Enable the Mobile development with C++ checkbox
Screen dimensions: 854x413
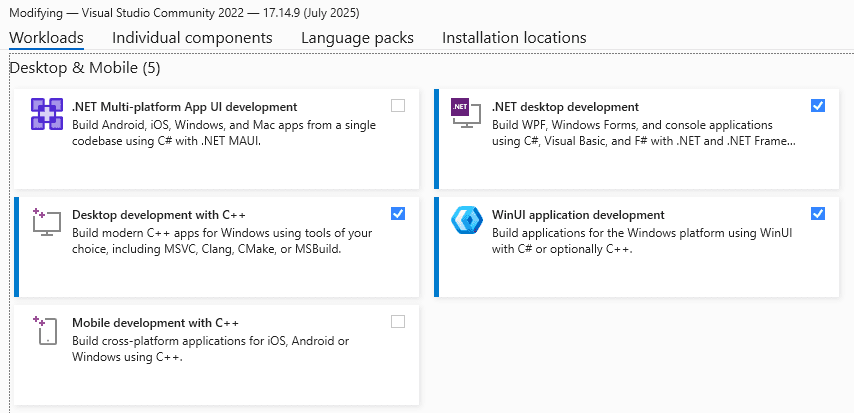click(398, 321)
